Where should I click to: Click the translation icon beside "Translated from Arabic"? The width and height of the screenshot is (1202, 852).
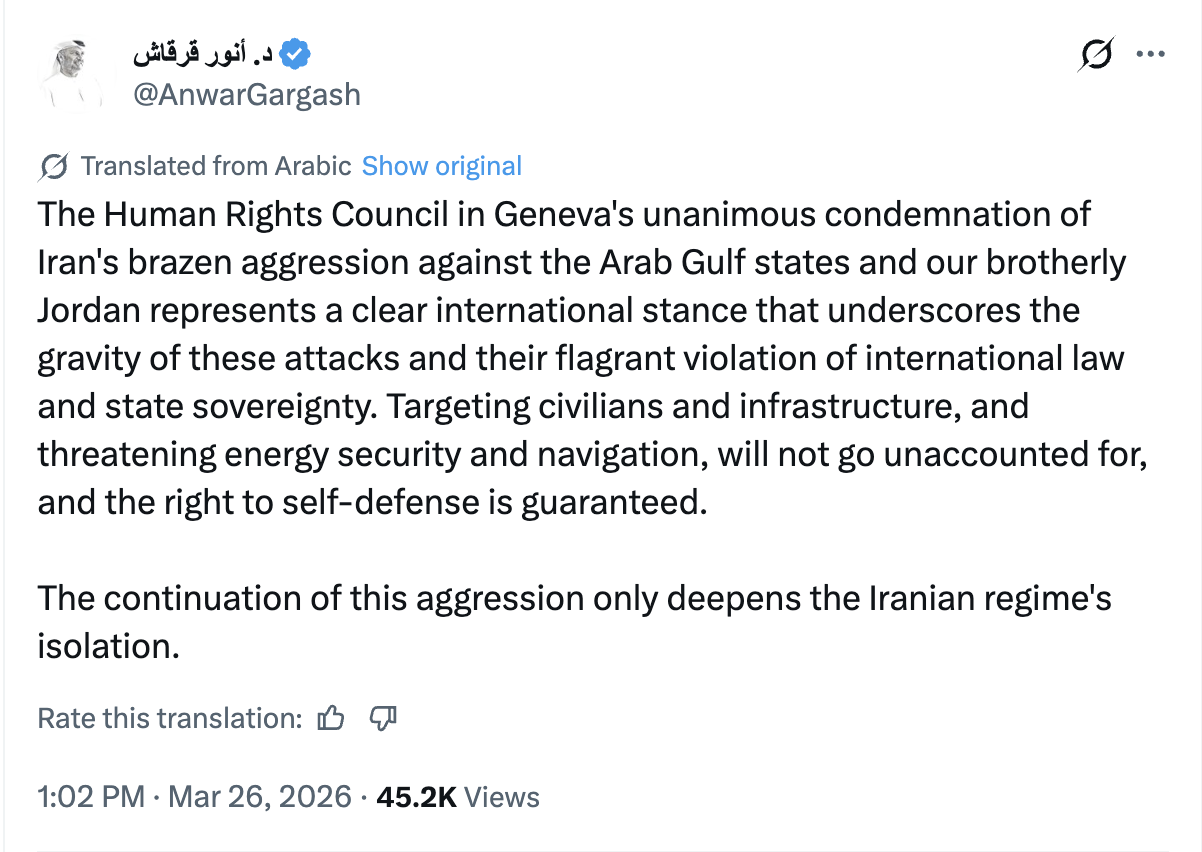(x=55, y=166)
